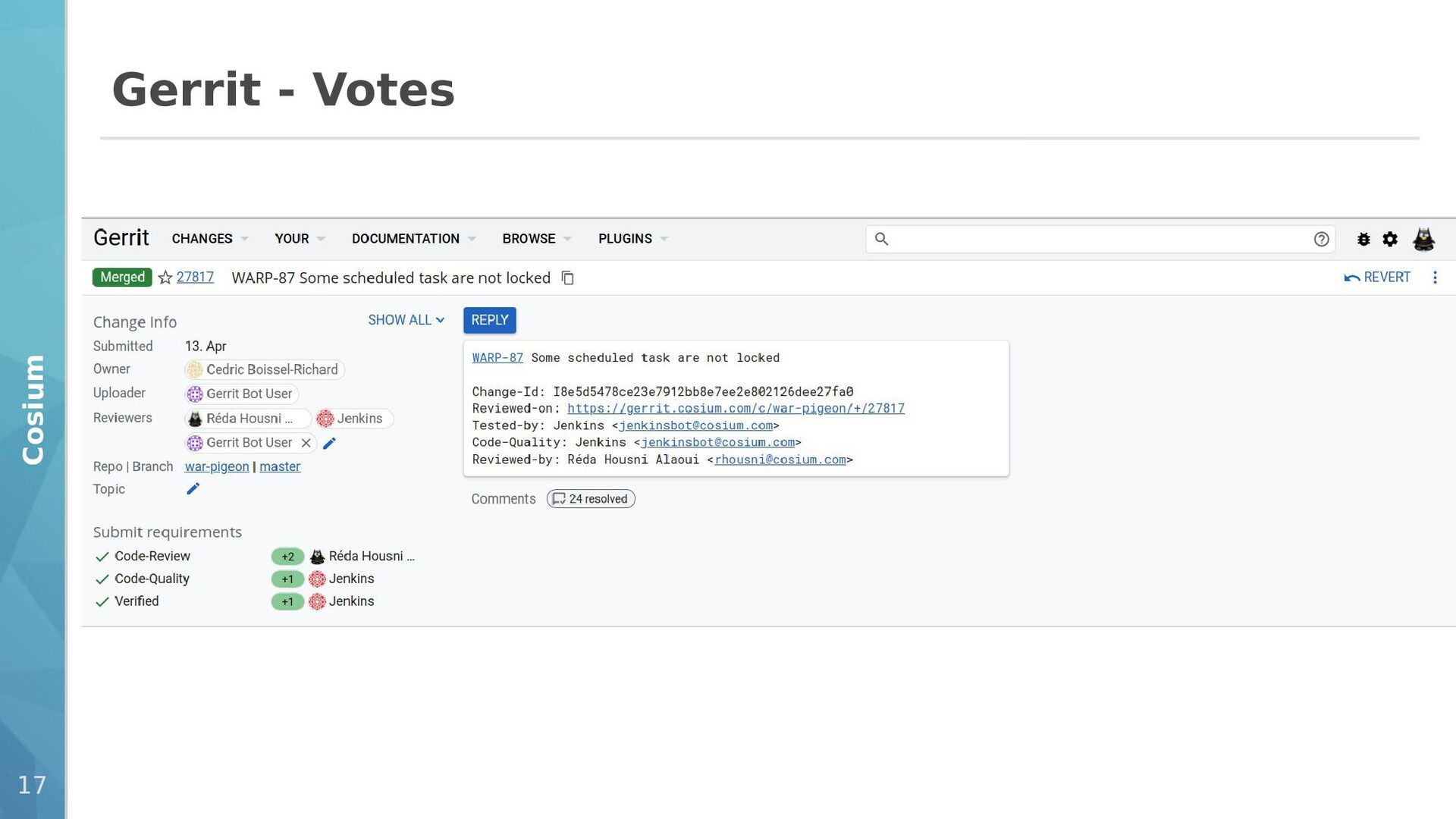Remove Gerrit Bot User reviewer

(x=306, y=443)
